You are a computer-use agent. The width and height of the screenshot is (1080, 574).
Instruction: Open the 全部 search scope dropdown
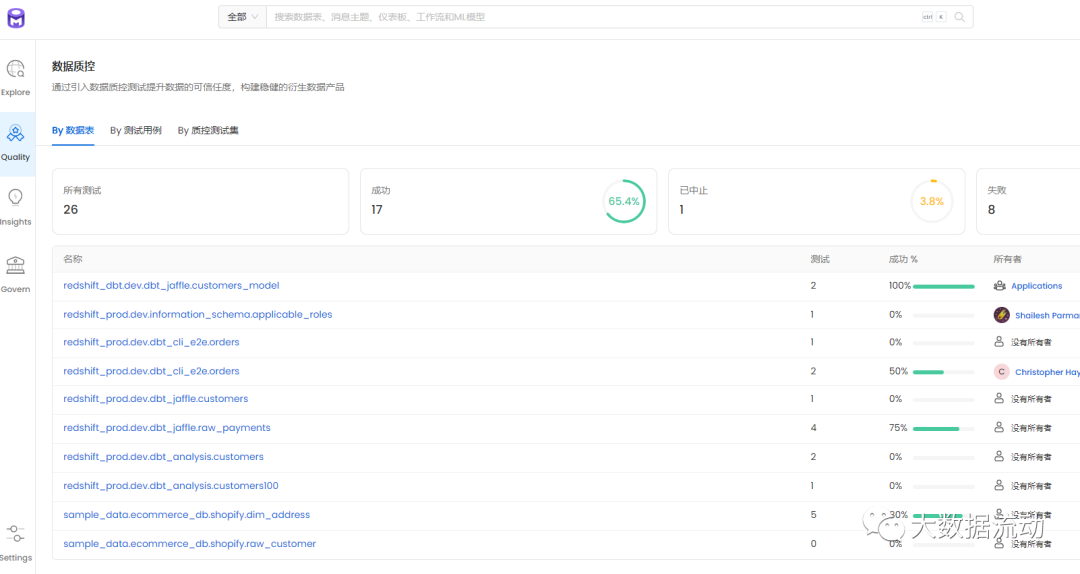click(x=242, y=17)
